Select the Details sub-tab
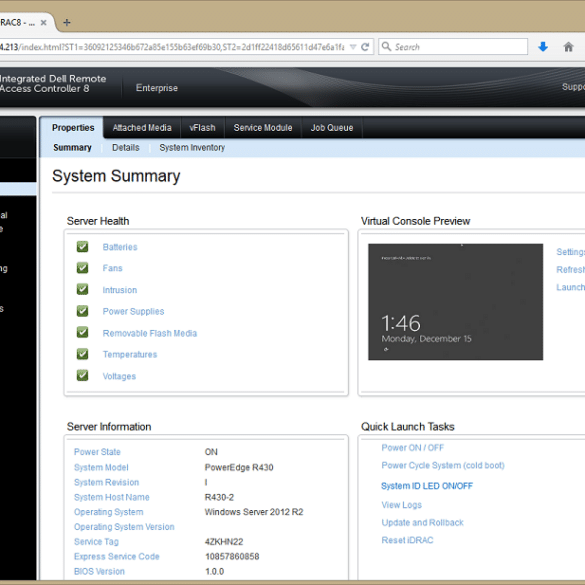Viewport: 585px width, 585px height. coord(126,148)
